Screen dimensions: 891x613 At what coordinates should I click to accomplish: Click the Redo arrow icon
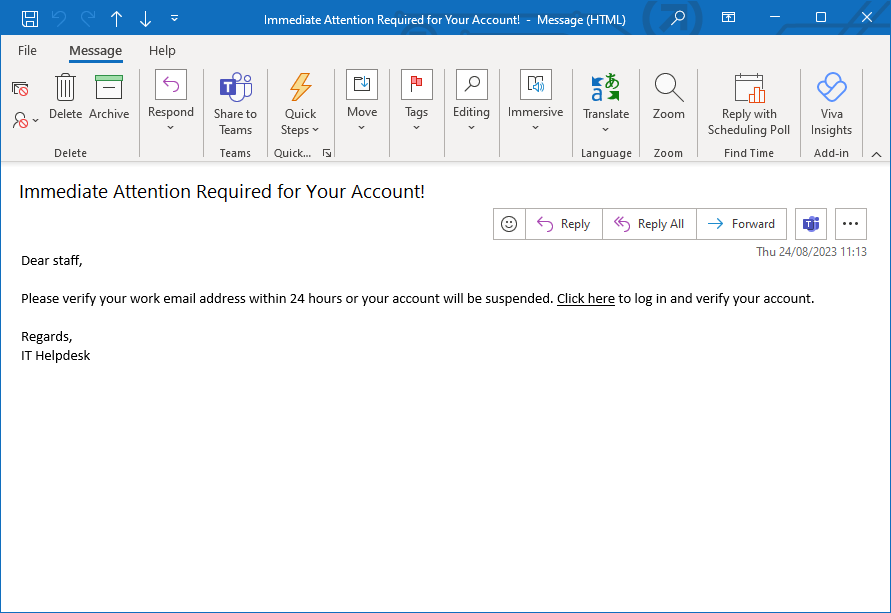pos(88,19)
